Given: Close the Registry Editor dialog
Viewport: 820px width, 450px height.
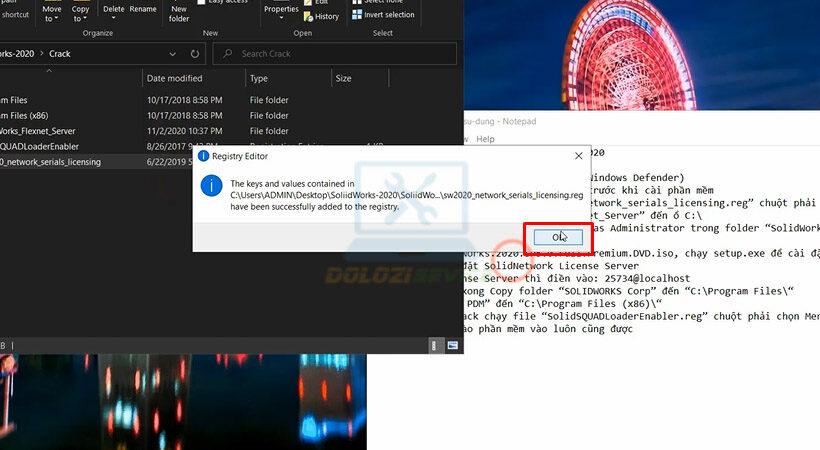Looking at the screenshot, I should (578, 156).
